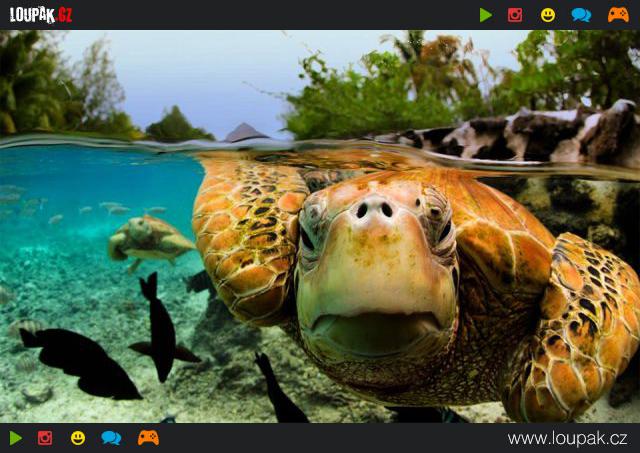Open the blue chat bubbles in bottom bar
Image resolution: width=640 pixels, height=453 pixels.
click(x=111, y=438)
